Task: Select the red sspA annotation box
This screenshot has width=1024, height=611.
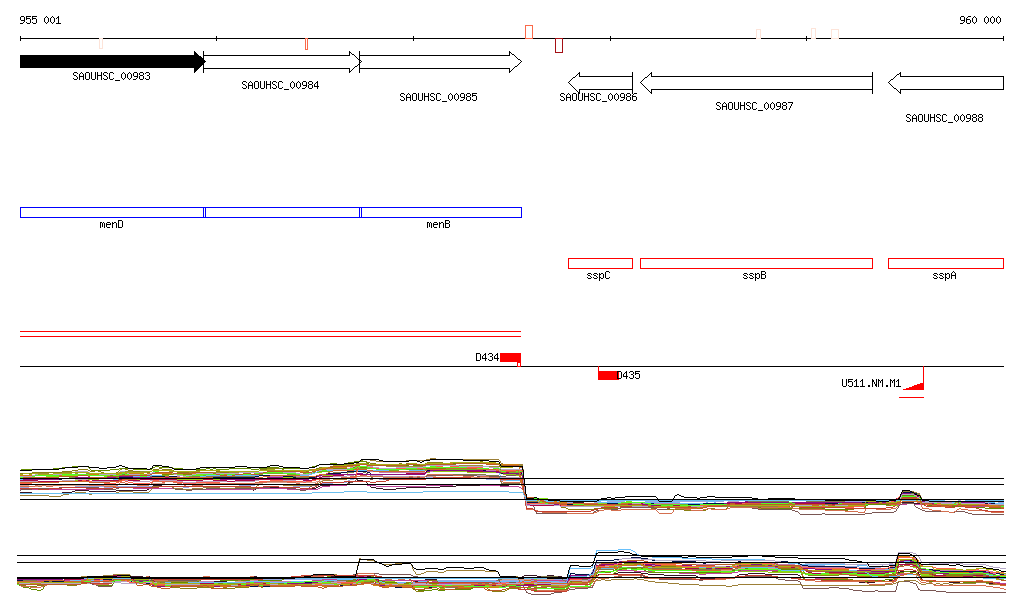Action: click(x=946, y=264)
